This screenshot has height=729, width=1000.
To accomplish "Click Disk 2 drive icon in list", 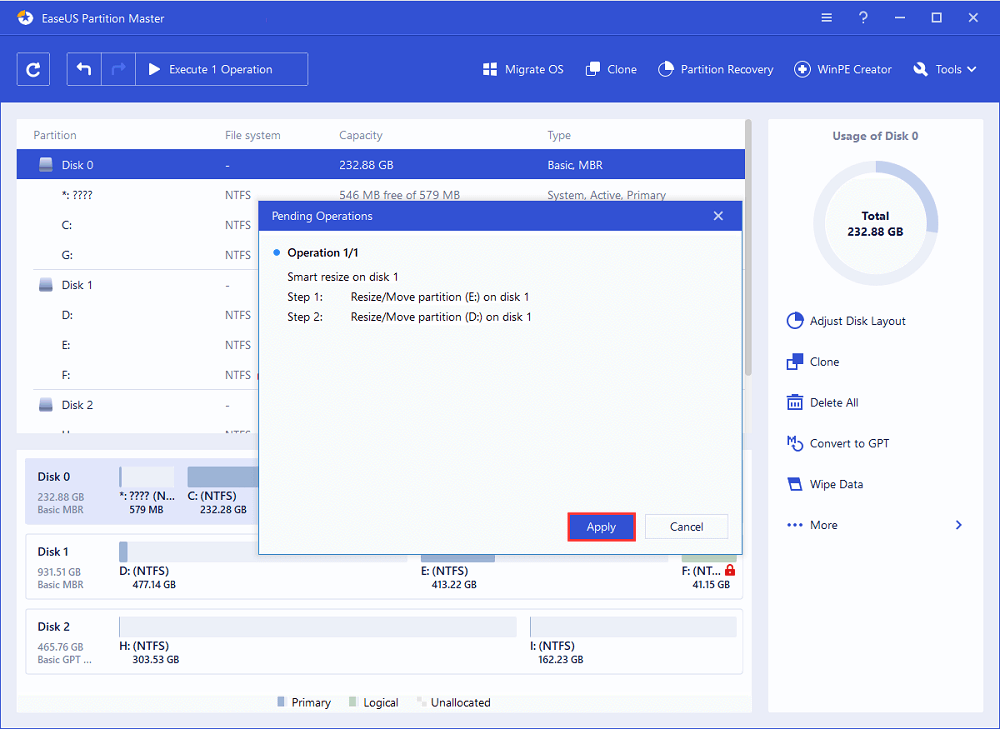I will click(x=46, y=404).
